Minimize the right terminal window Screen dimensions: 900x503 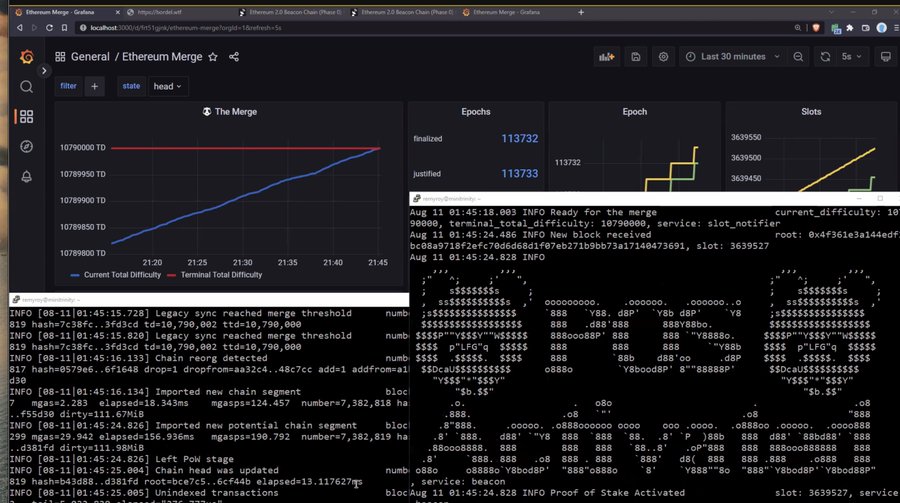859,199
